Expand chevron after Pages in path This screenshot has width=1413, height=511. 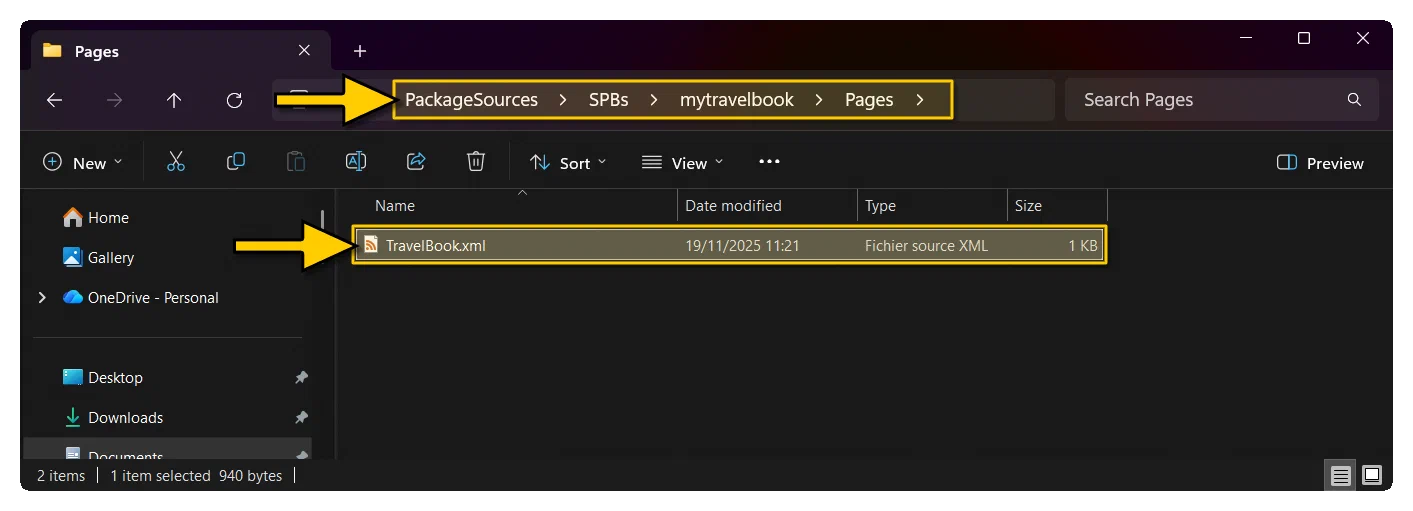click(x=920, y=100)
